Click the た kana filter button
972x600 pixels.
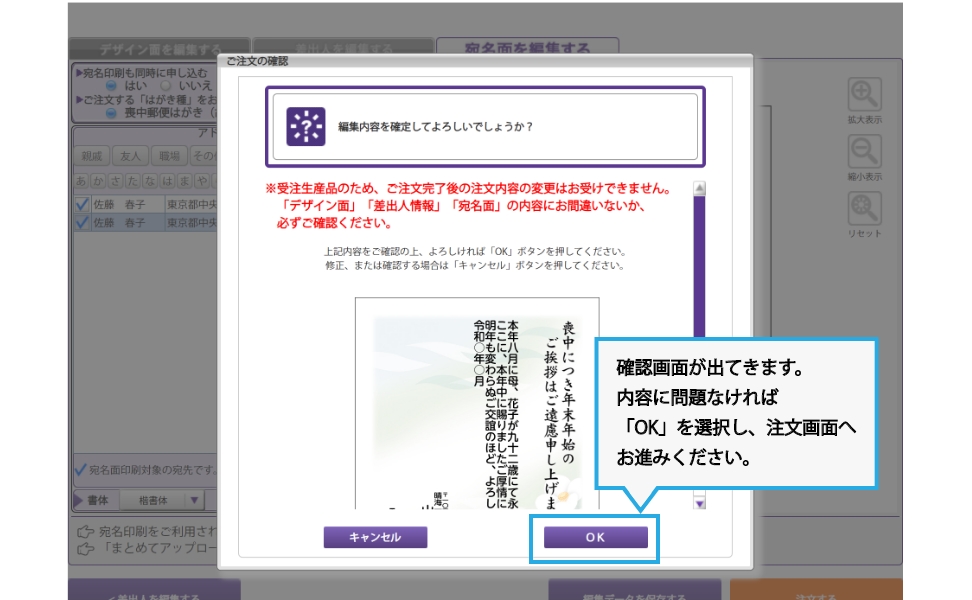[133, 181]
